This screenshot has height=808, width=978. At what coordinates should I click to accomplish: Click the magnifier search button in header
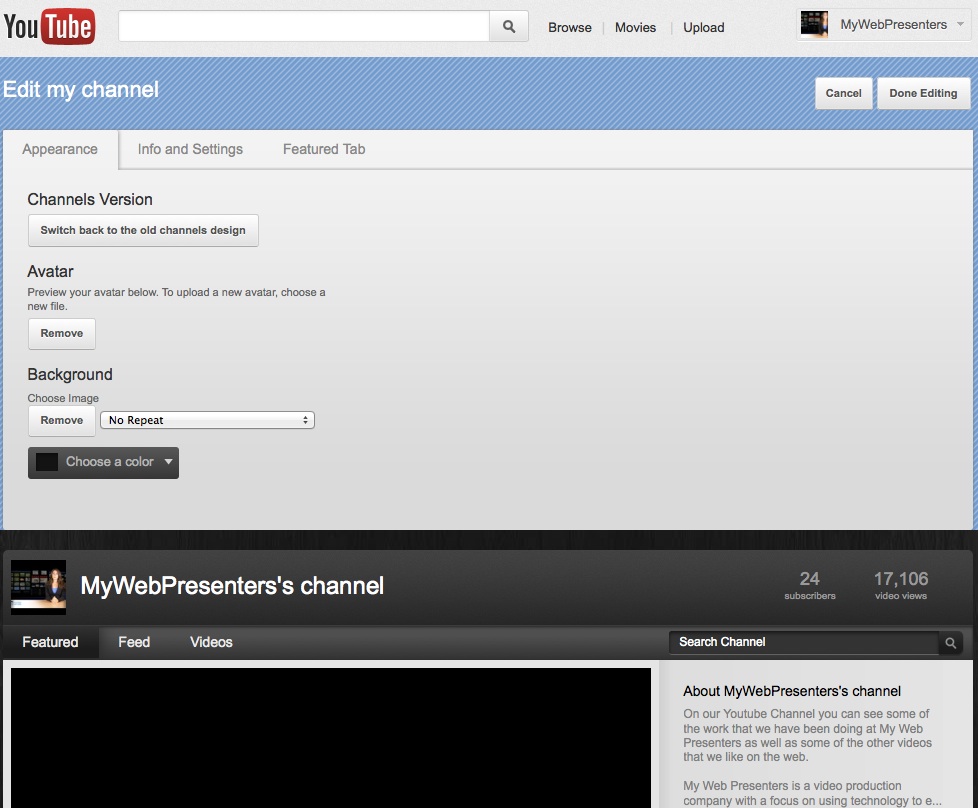click(x=508, y=27)
